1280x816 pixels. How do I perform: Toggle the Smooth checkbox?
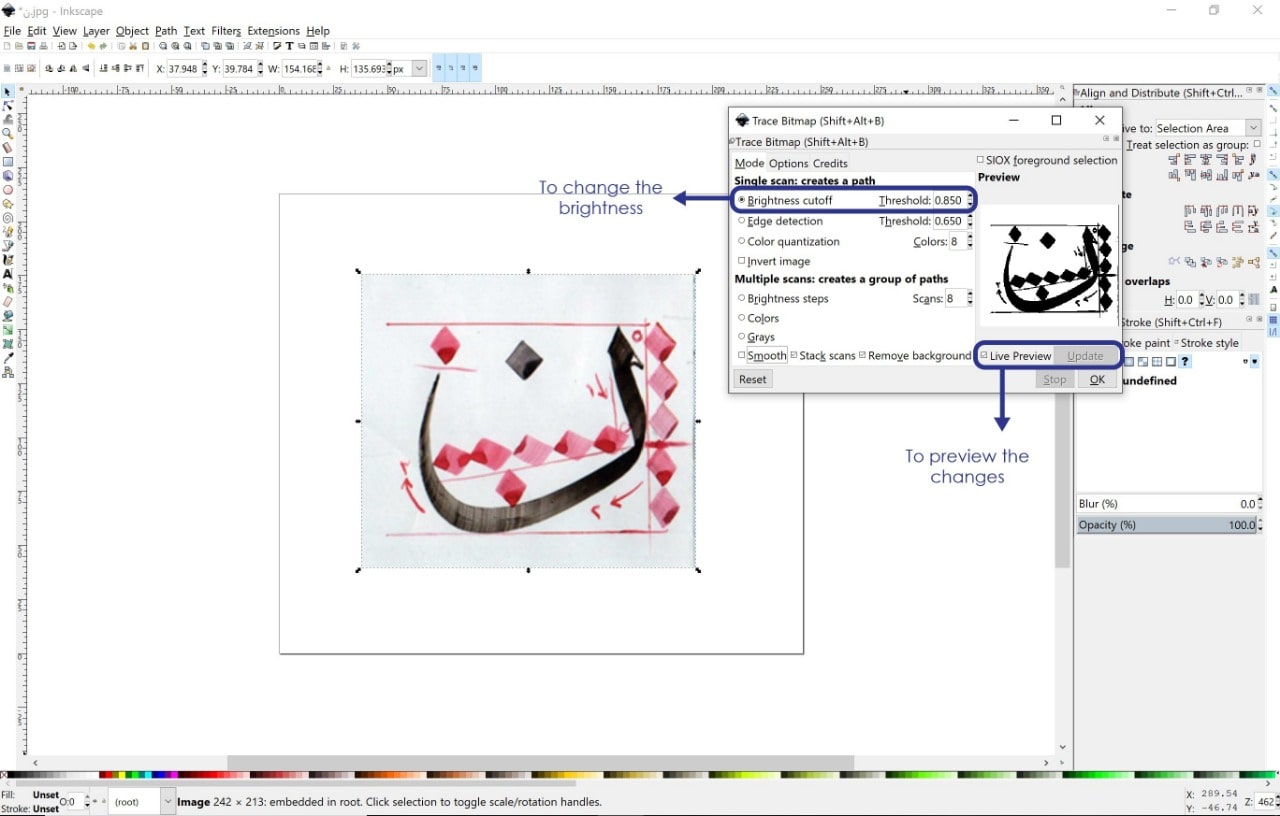(x=741, y=355)
